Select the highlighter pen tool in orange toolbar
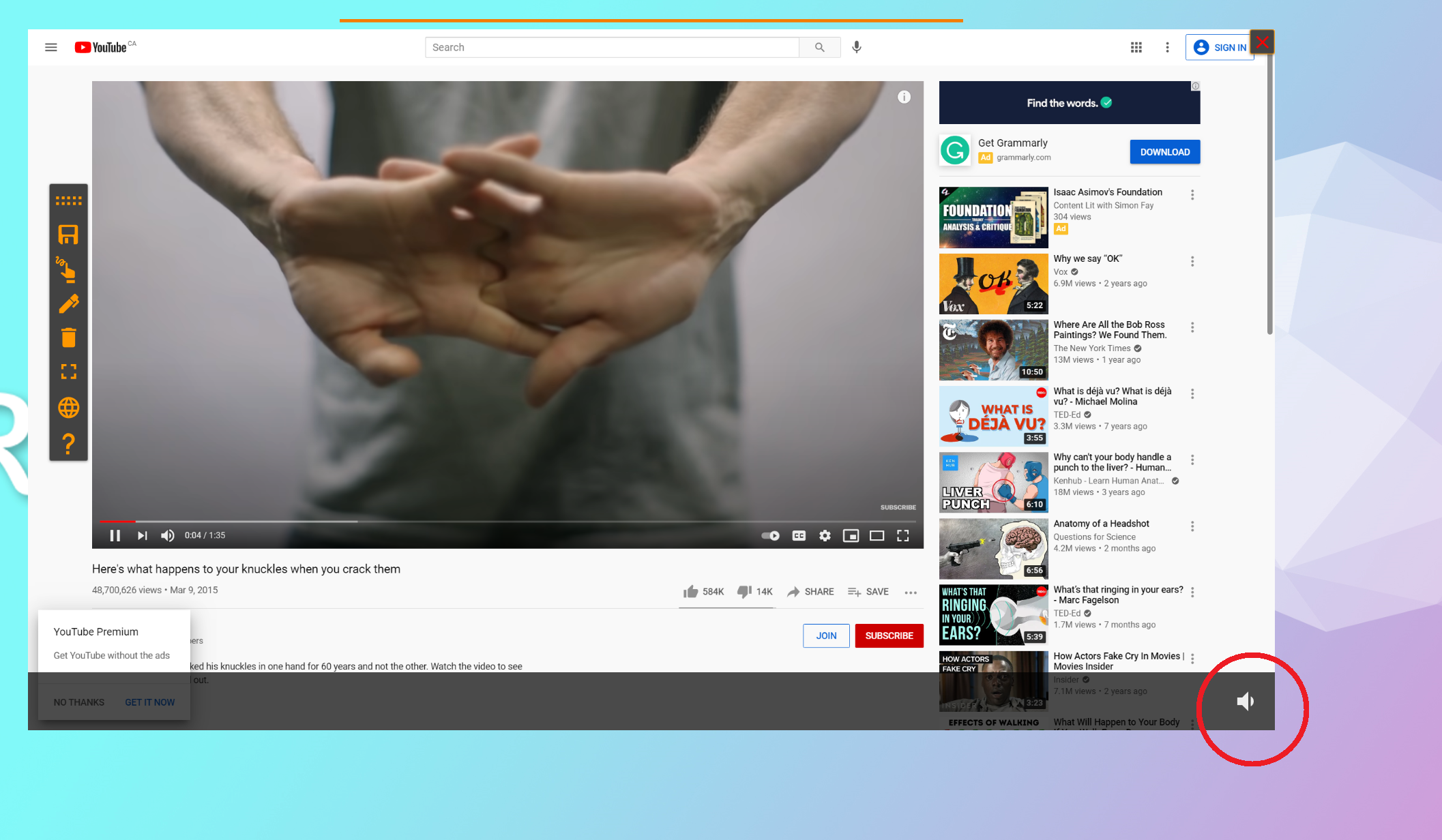Screen dimensions: 1442x840 pyautogui.click(x=69, y=304)
